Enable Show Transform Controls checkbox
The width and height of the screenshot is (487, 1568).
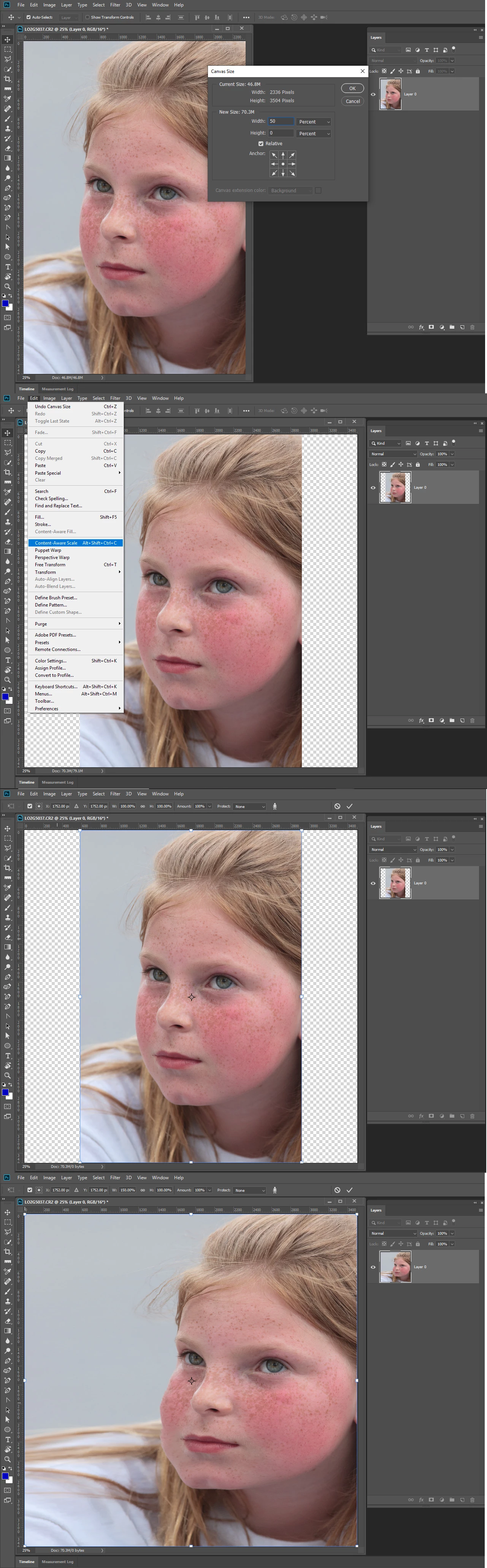click(x=87, y=17)
